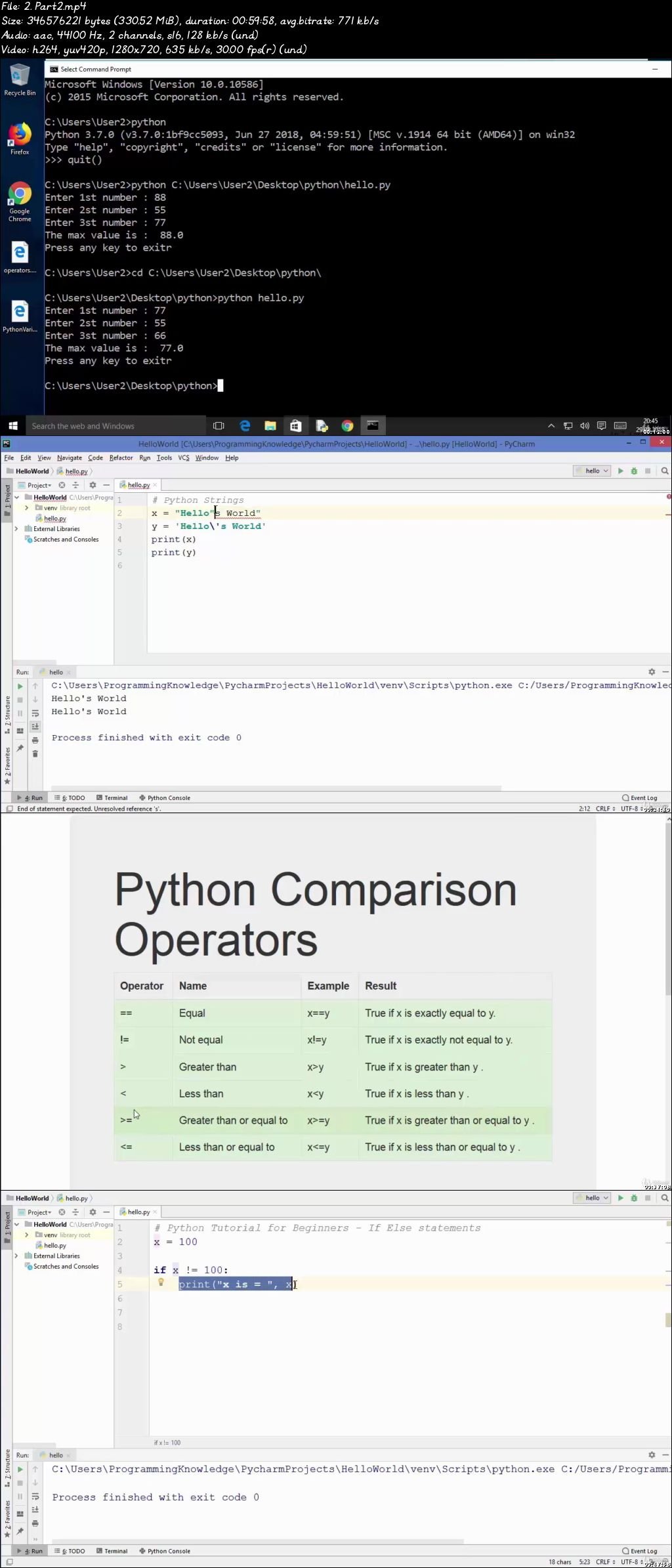This screenshot has width=672, height=1568.
Task: Collapse the HelloWorld root node, Python Strings frame
Action: tap(17, 498)
